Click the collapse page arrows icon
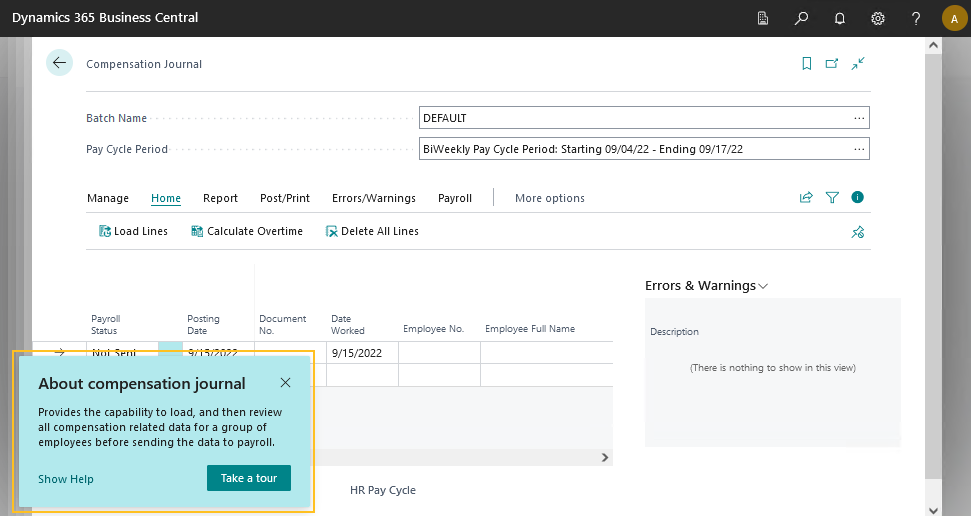This screenshot has height=516, width=971. click(x=858, y=64)
